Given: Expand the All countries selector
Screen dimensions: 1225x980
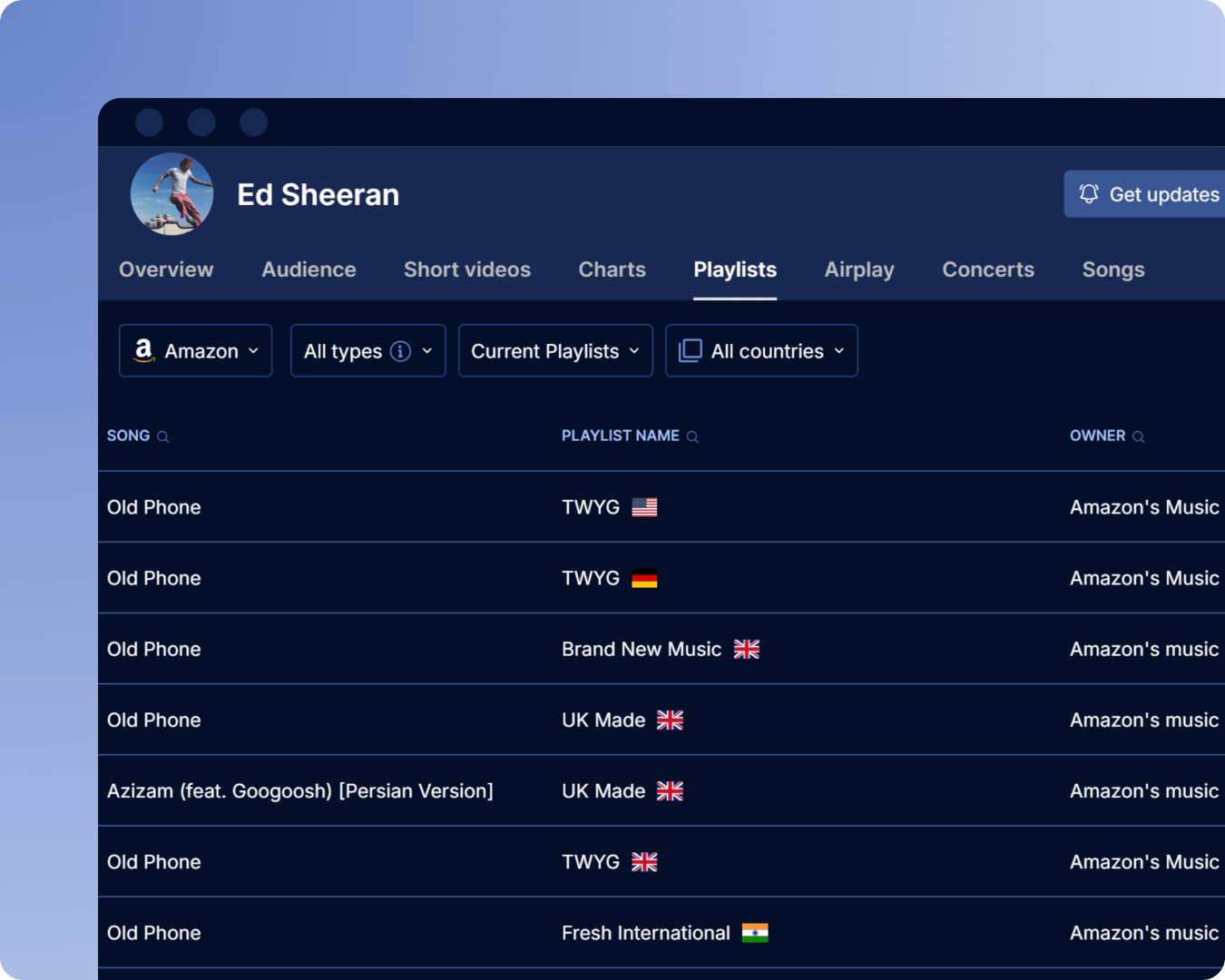Looking at the screenshot, I should [761, 350].
